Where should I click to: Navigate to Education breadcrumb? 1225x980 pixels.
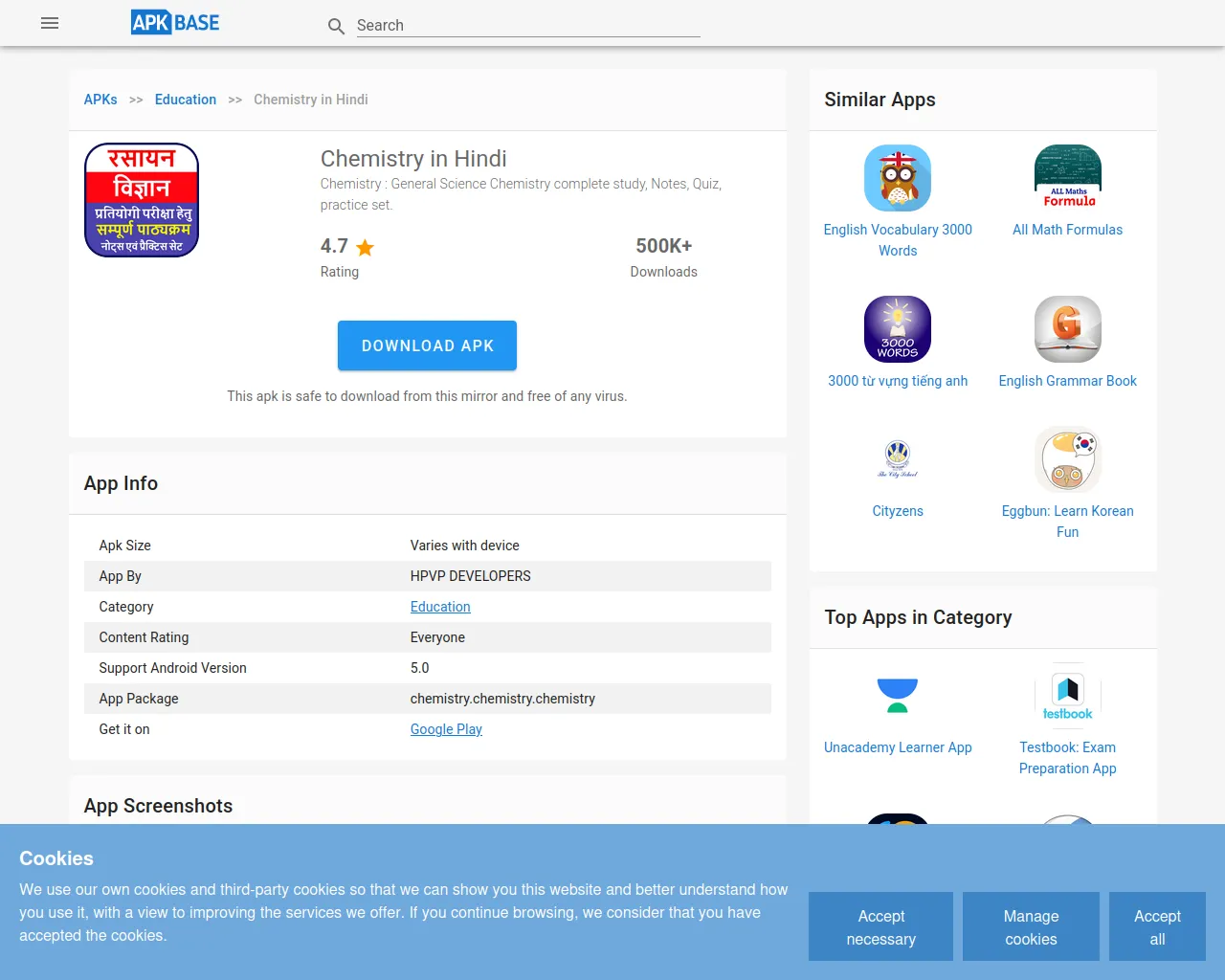(x=186, y=100)
